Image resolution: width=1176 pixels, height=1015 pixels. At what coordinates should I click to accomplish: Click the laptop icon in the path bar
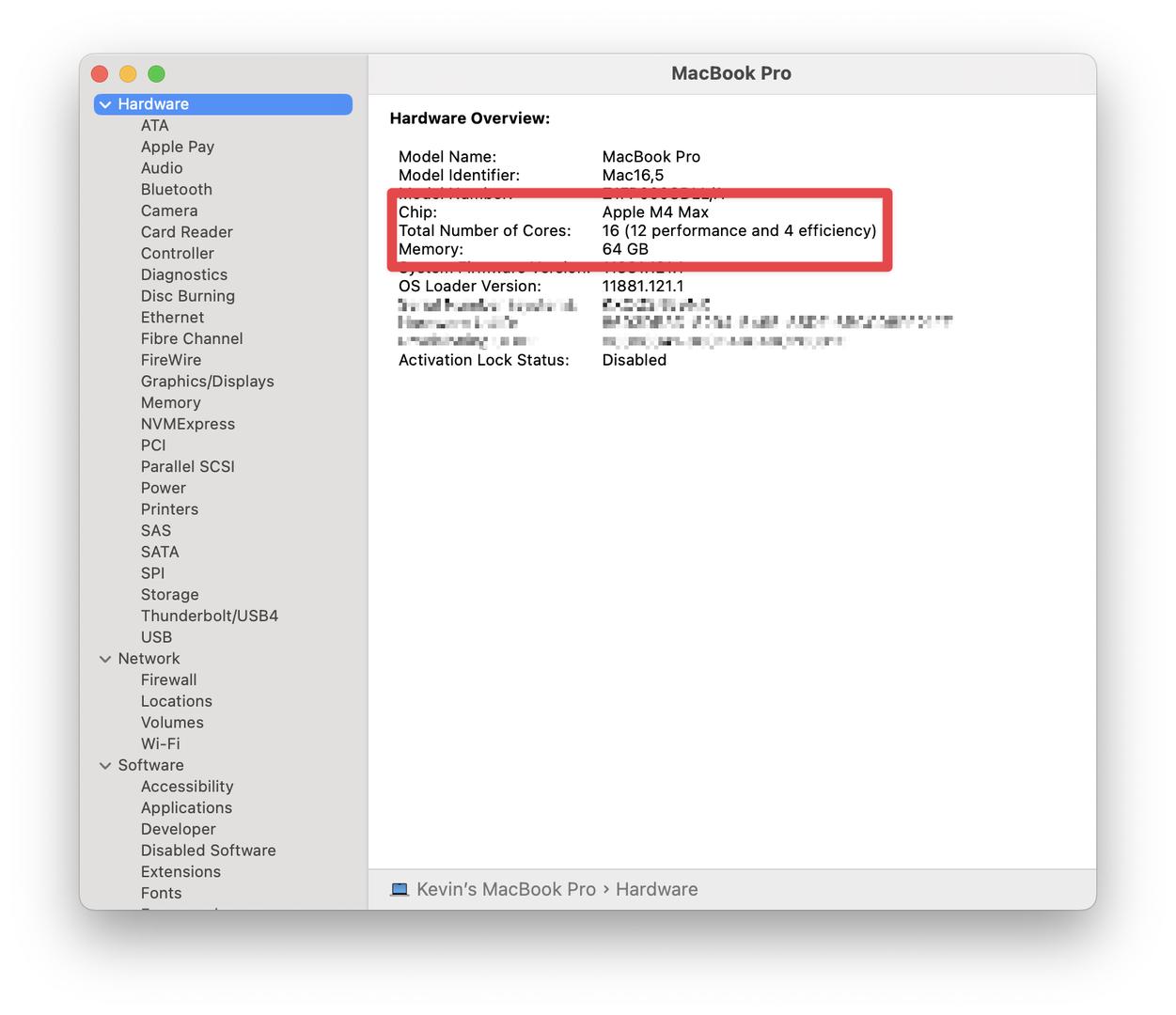tap(400, 889)
